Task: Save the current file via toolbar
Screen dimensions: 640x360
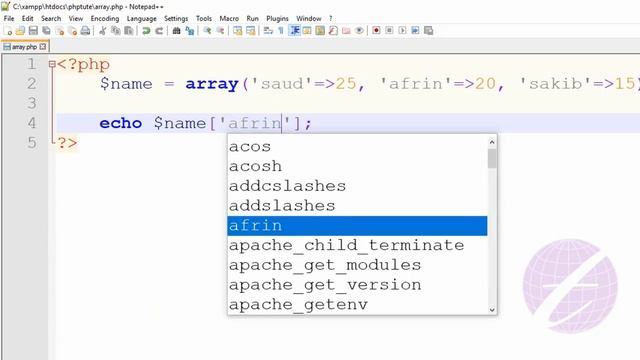Action: click(x=33, y=31)
